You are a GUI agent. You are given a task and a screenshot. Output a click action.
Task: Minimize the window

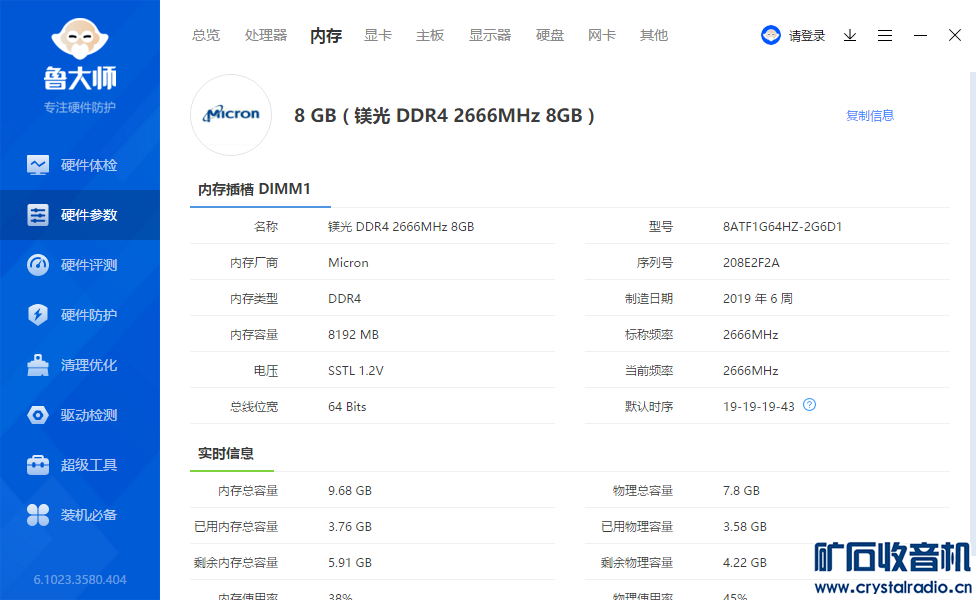pos(920,36)
